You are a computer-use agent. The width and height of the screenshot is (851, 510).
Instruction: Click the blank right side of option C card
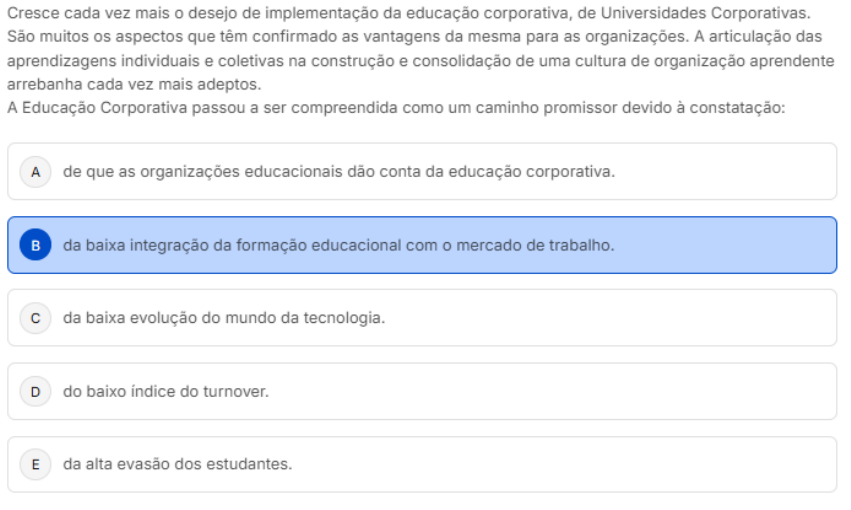tap(620, 318)
